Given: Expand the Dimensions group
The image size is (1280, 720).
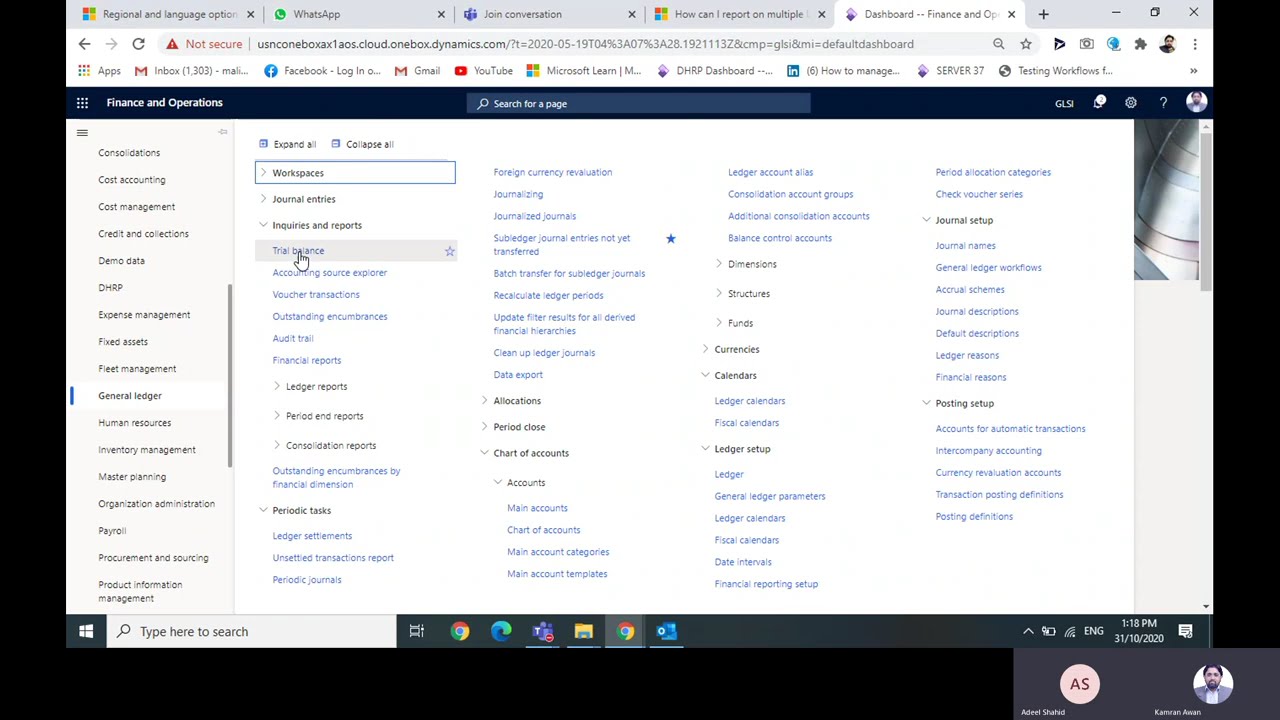Looking at the screenshot, I should coord(719,264).
